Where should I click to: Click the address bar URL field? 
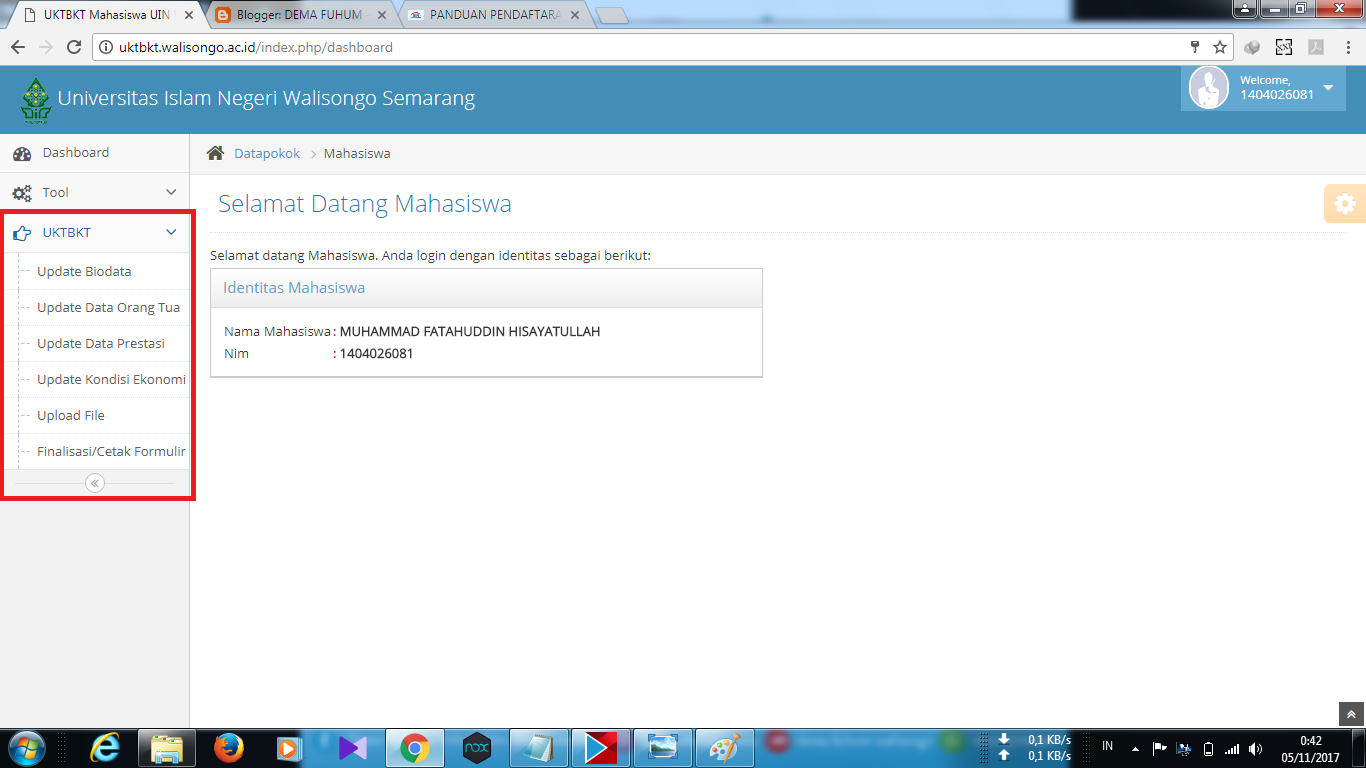click(x=650, y=47)
